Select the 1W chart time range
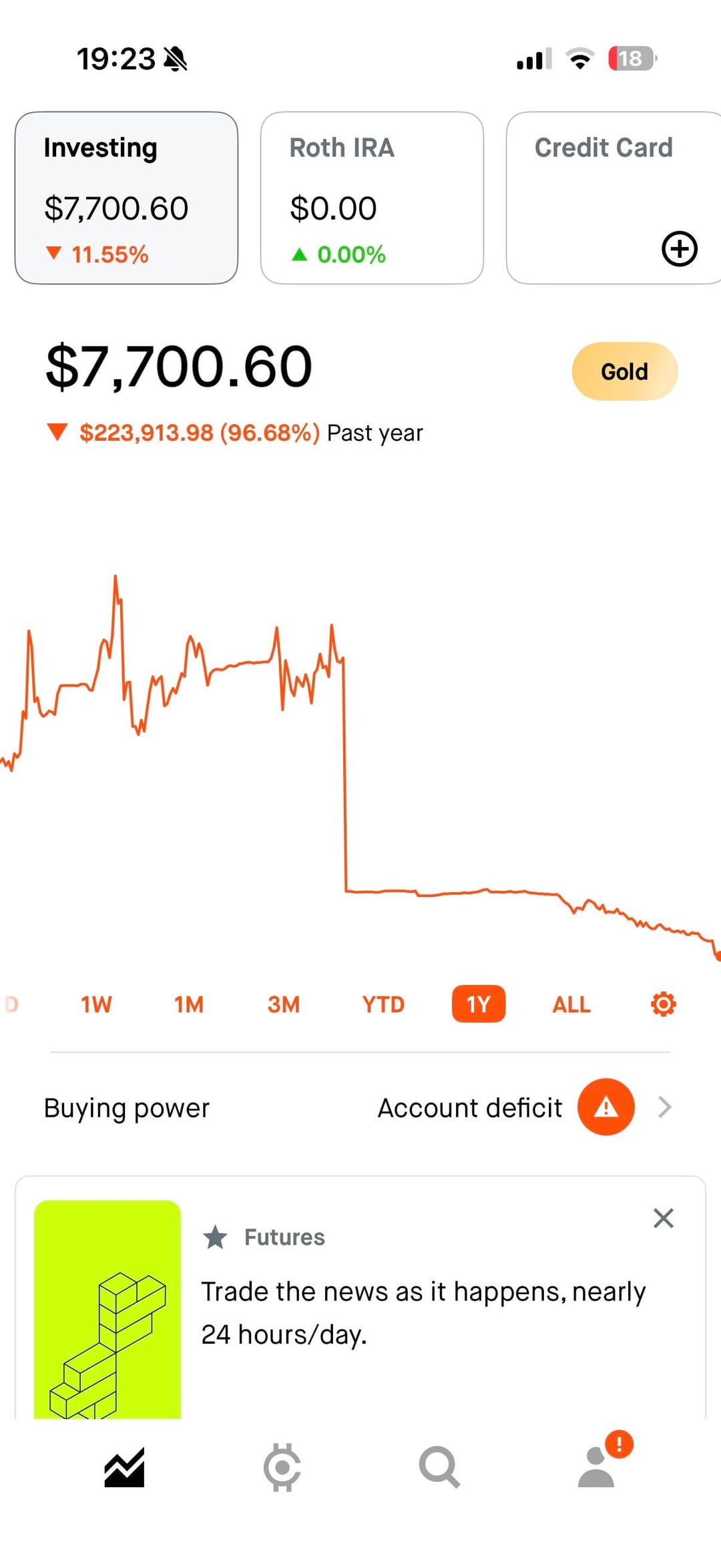 96,1004
